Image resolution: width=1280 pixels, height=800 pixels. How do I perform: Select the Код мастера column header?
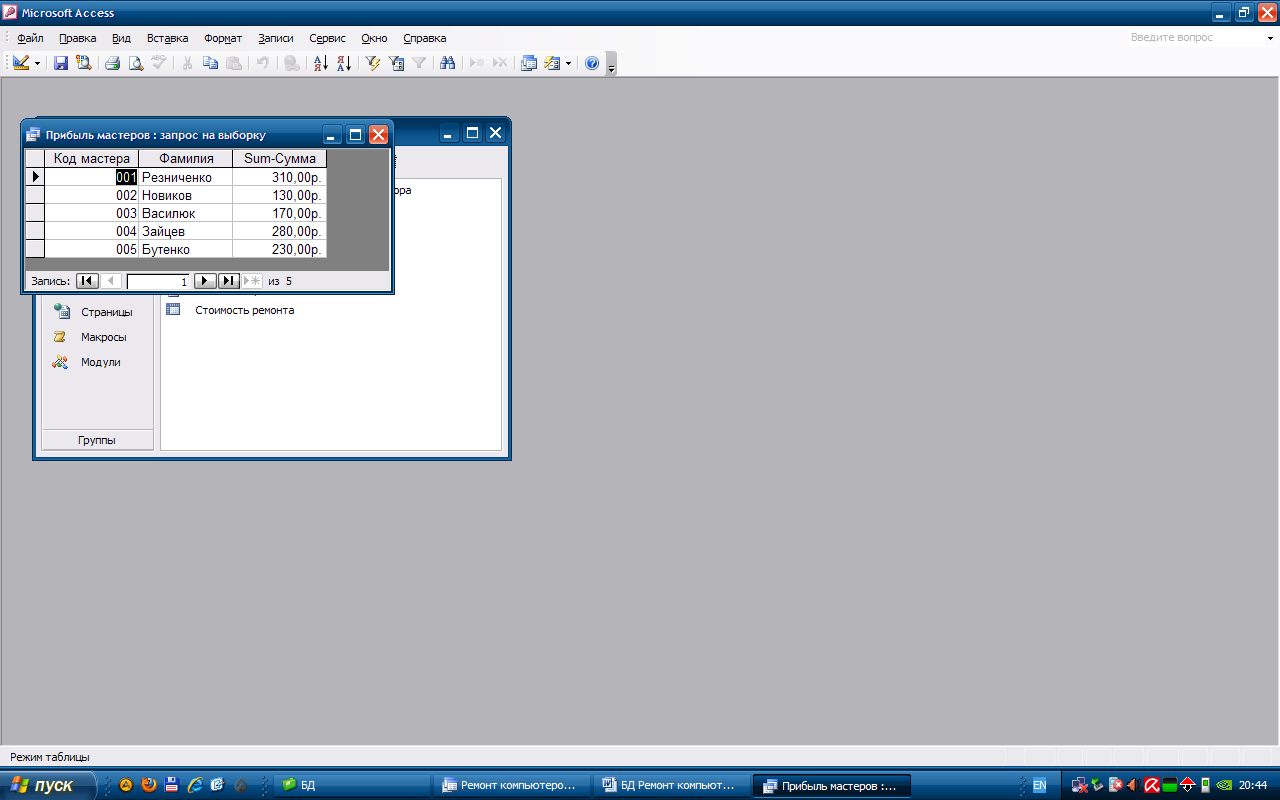(92, 158)
